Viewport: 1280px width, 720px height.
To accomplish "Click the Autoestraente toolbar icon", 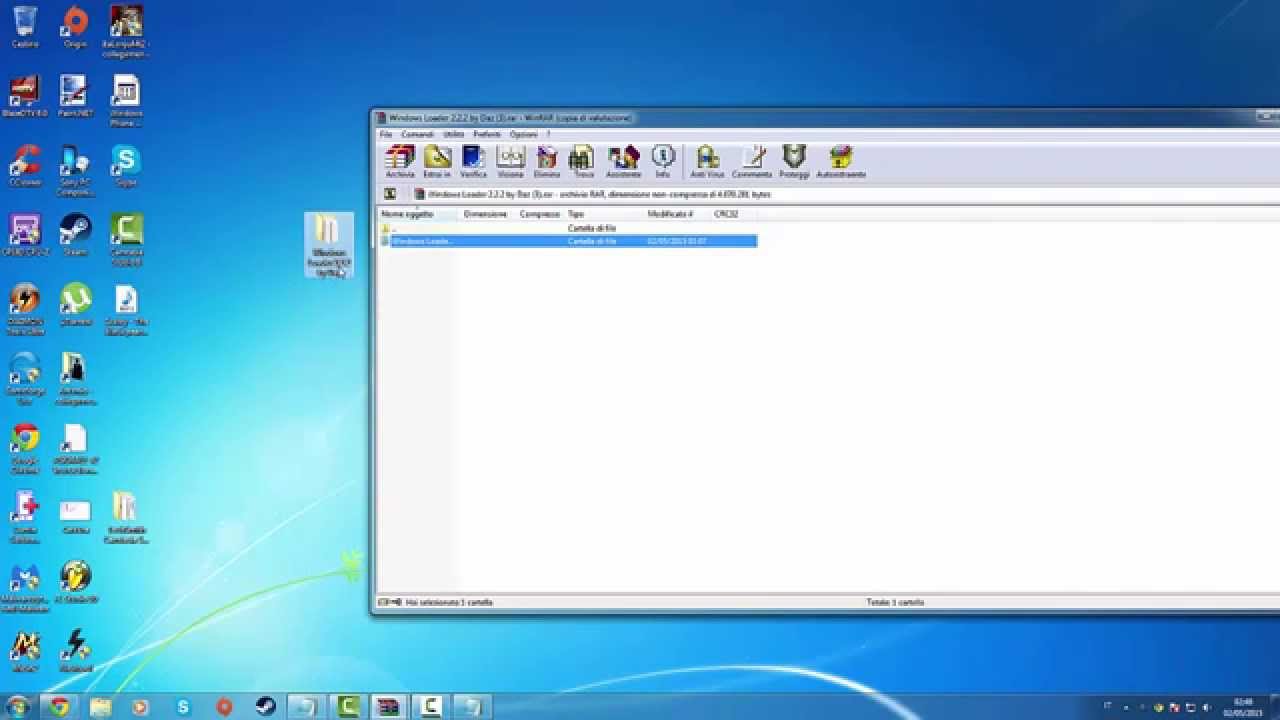I will [841, 161].
